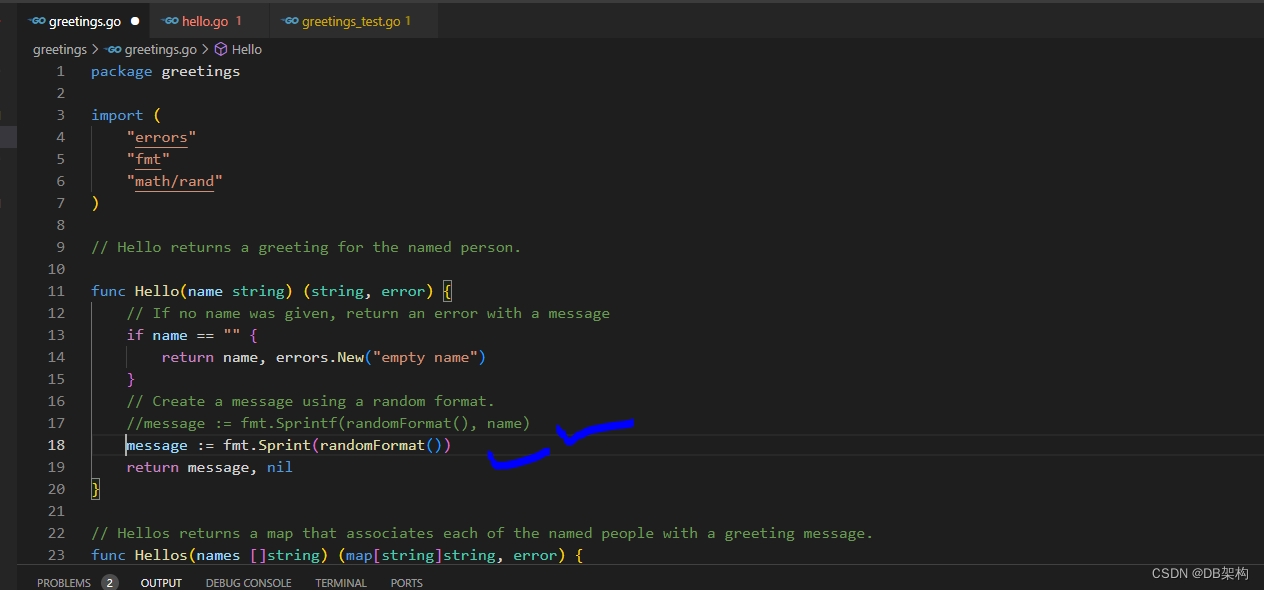The width and height of the screenshot is (1264, 590).
Task: Click line number 18 in the gutter
Action: 56,445
